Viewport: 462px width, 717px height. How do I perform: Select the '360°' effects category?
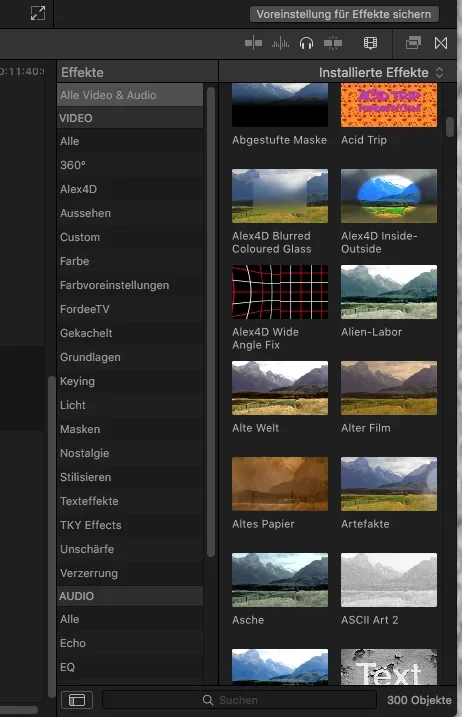pos(130,165)
